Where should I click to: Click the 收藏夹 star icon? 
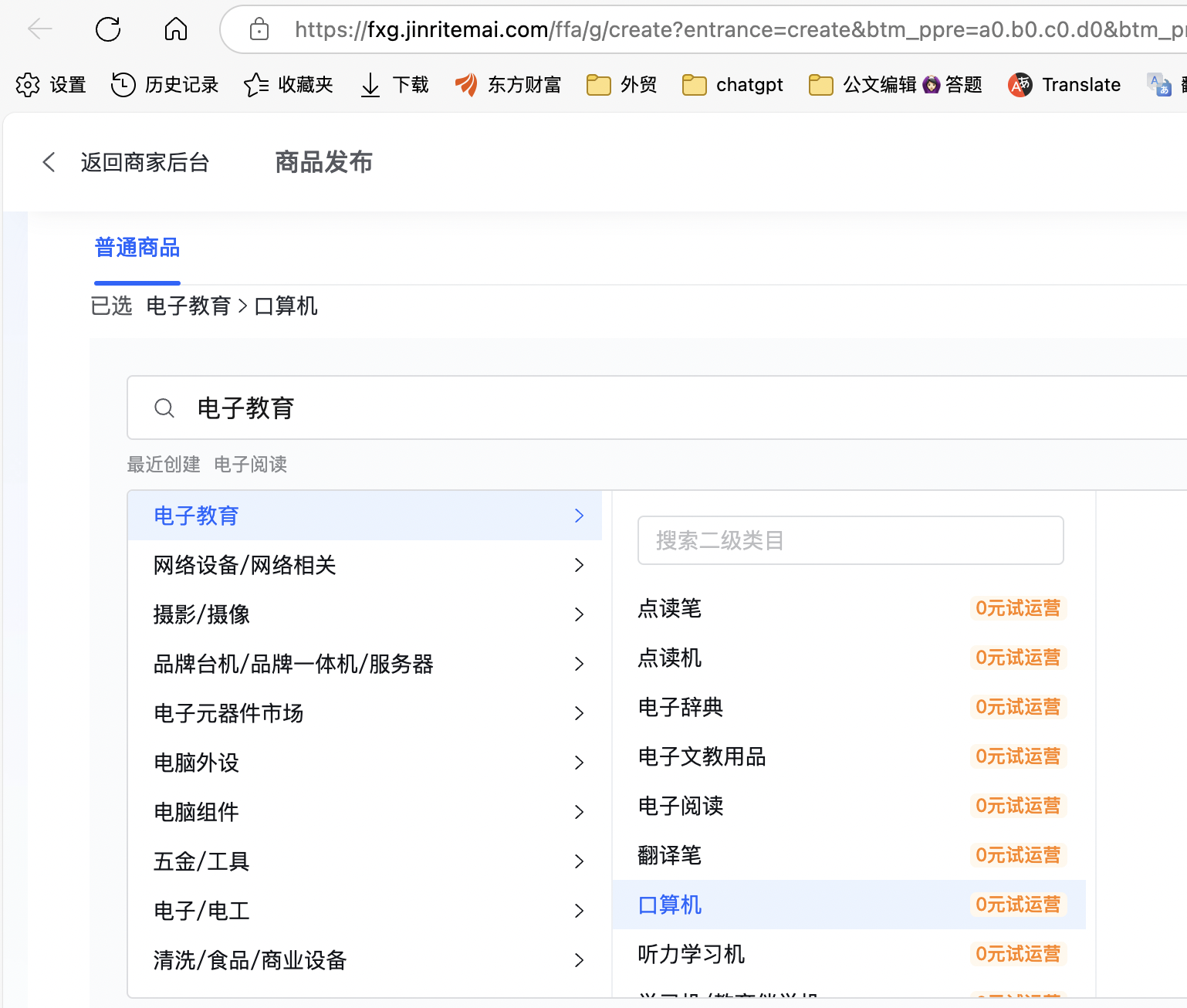[256, 85]
